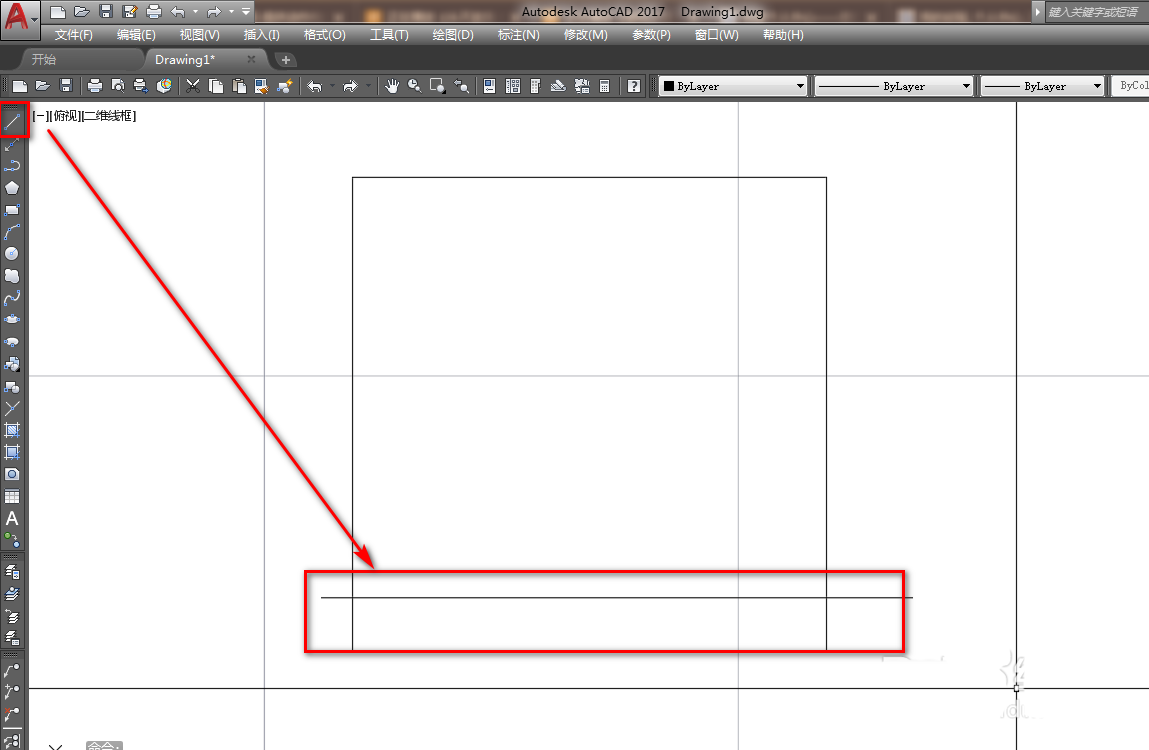
Task: Open the 绘图(D) menu
Action: pyautogui.click(x=453, y=34)
